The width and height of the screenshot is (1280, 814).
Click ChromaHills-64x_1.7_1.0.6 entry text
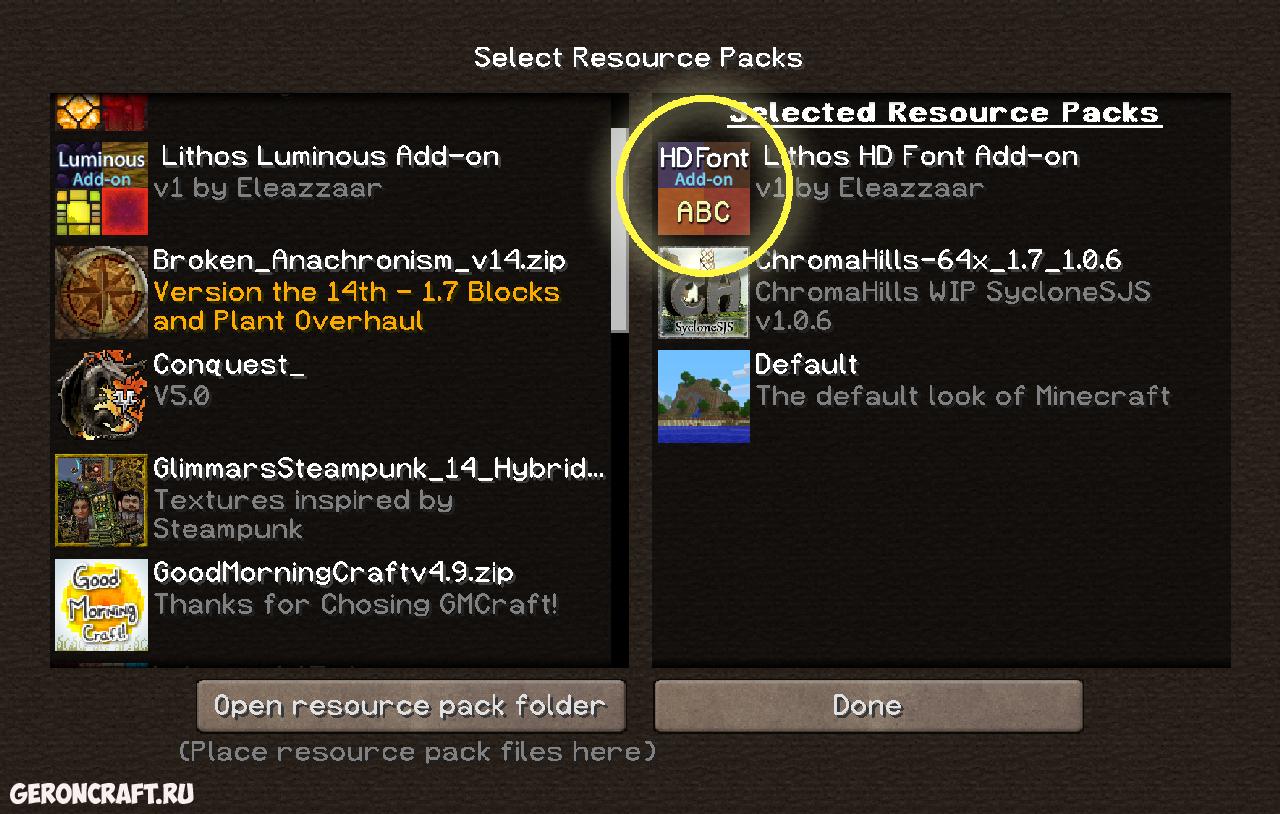pyautogui.click(x=938, y=260)
